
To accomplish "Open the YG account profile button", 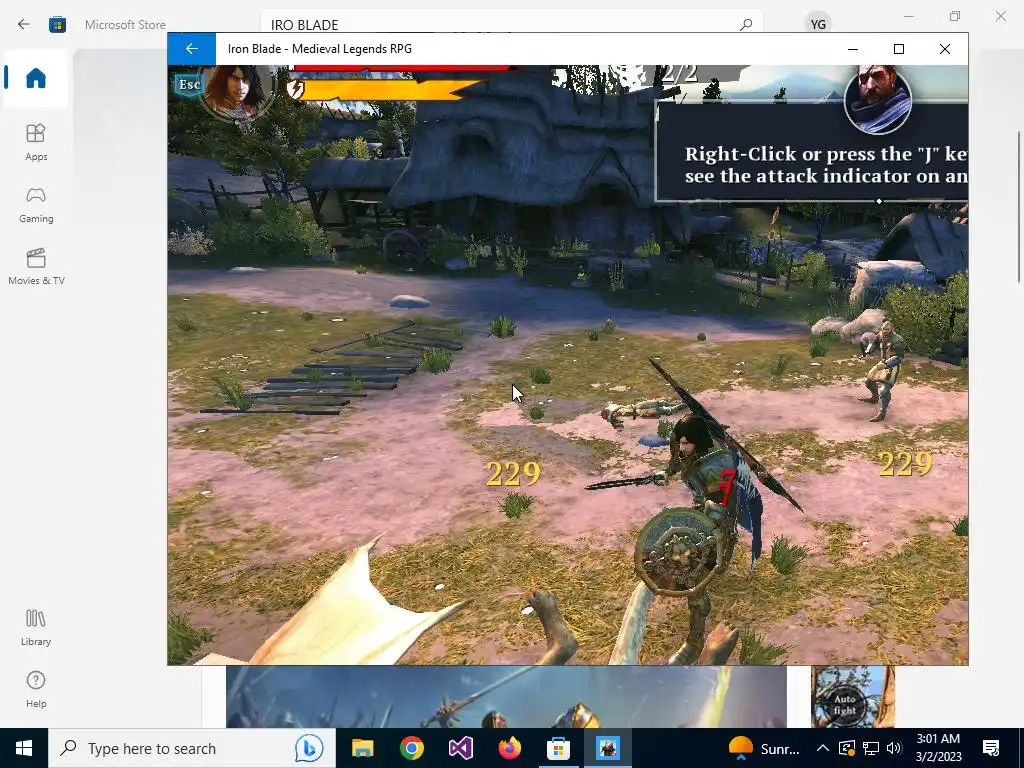I will (x=818, y=24).
